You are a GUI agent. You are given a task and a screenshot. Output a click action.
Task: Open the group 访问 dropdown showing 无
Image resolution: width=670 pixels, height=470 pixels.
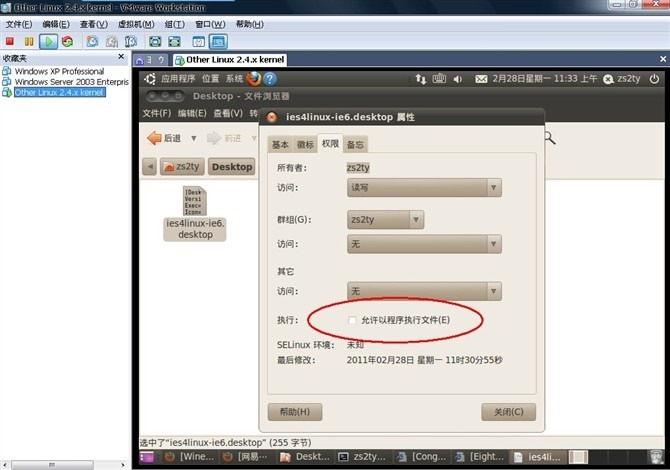pos(424,244)
